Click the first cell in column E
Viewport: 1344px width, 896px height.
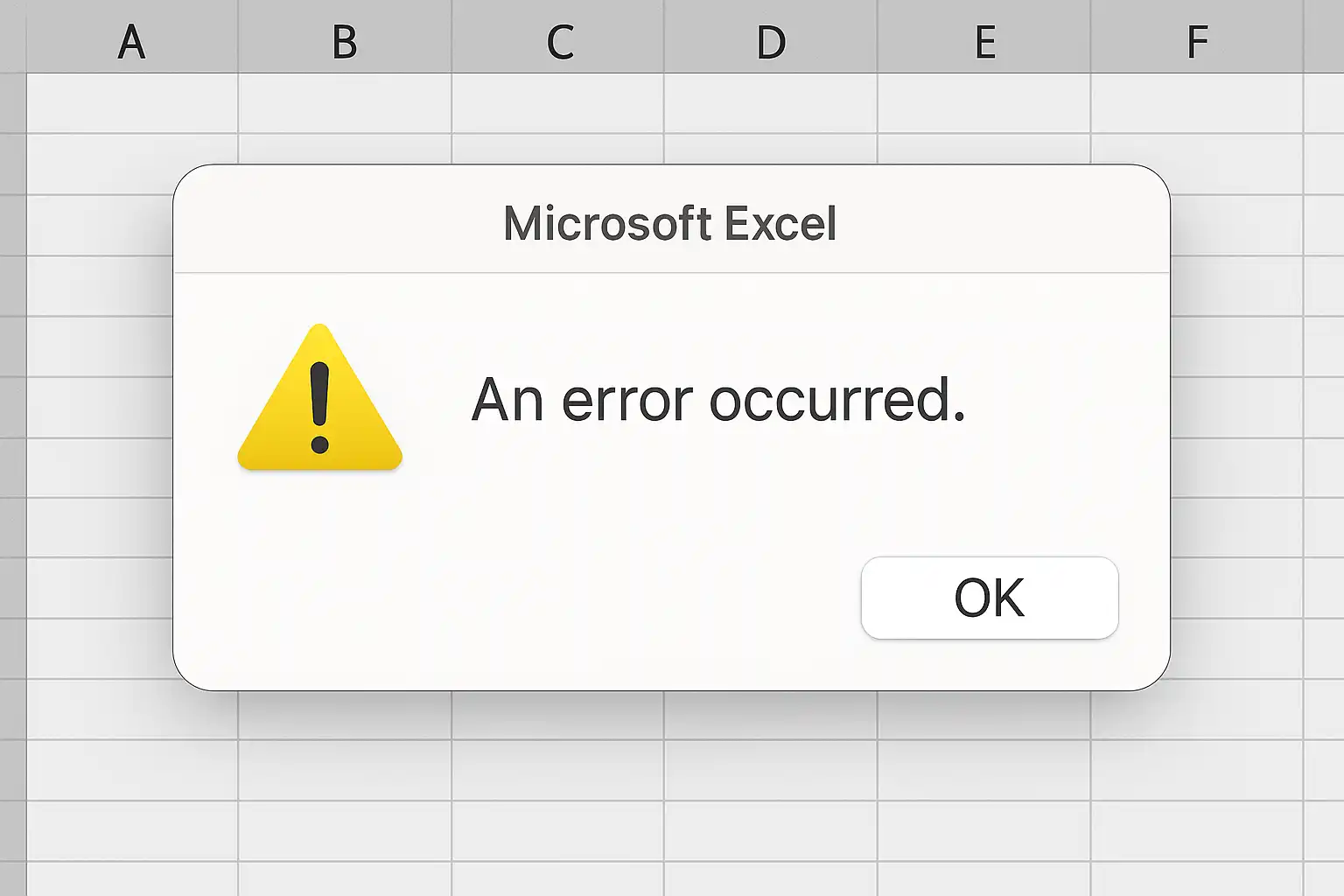(x=984, y=103)
